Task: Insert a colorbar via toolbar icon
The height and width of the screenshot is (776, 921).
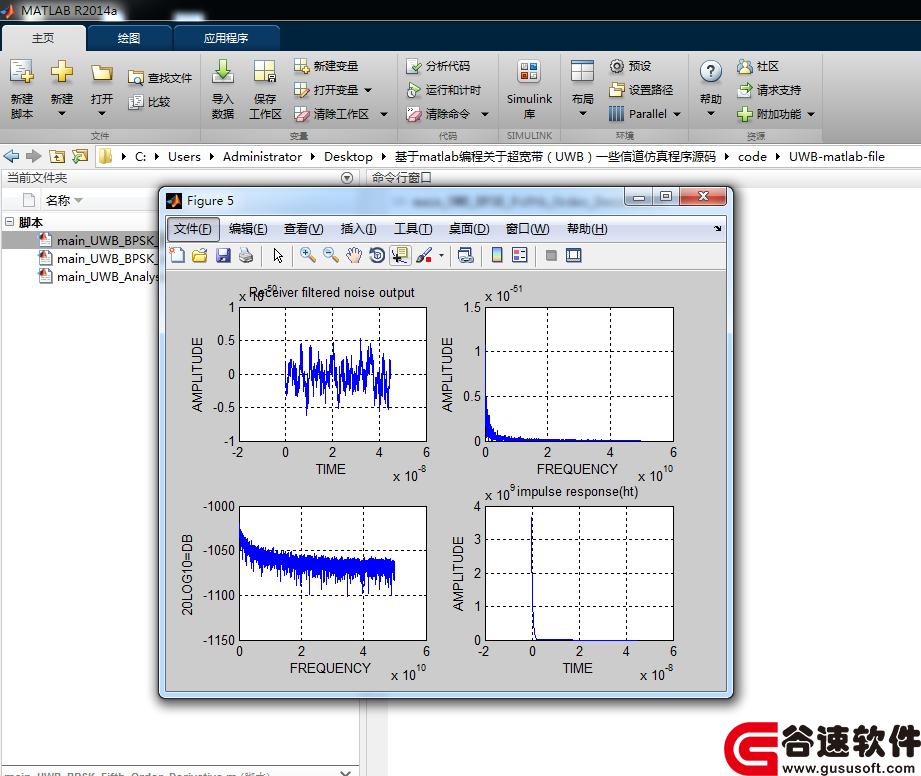Action: [497, 256]
